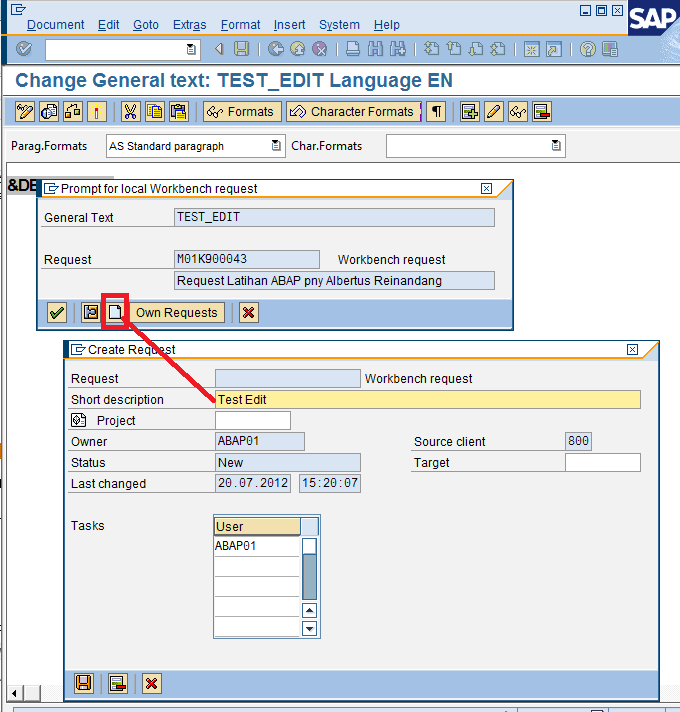This screenshot has width=680, height=712.
Task: Click the horizontal scroll-left arrow at bottom
Action: click(x=15, y=693)
